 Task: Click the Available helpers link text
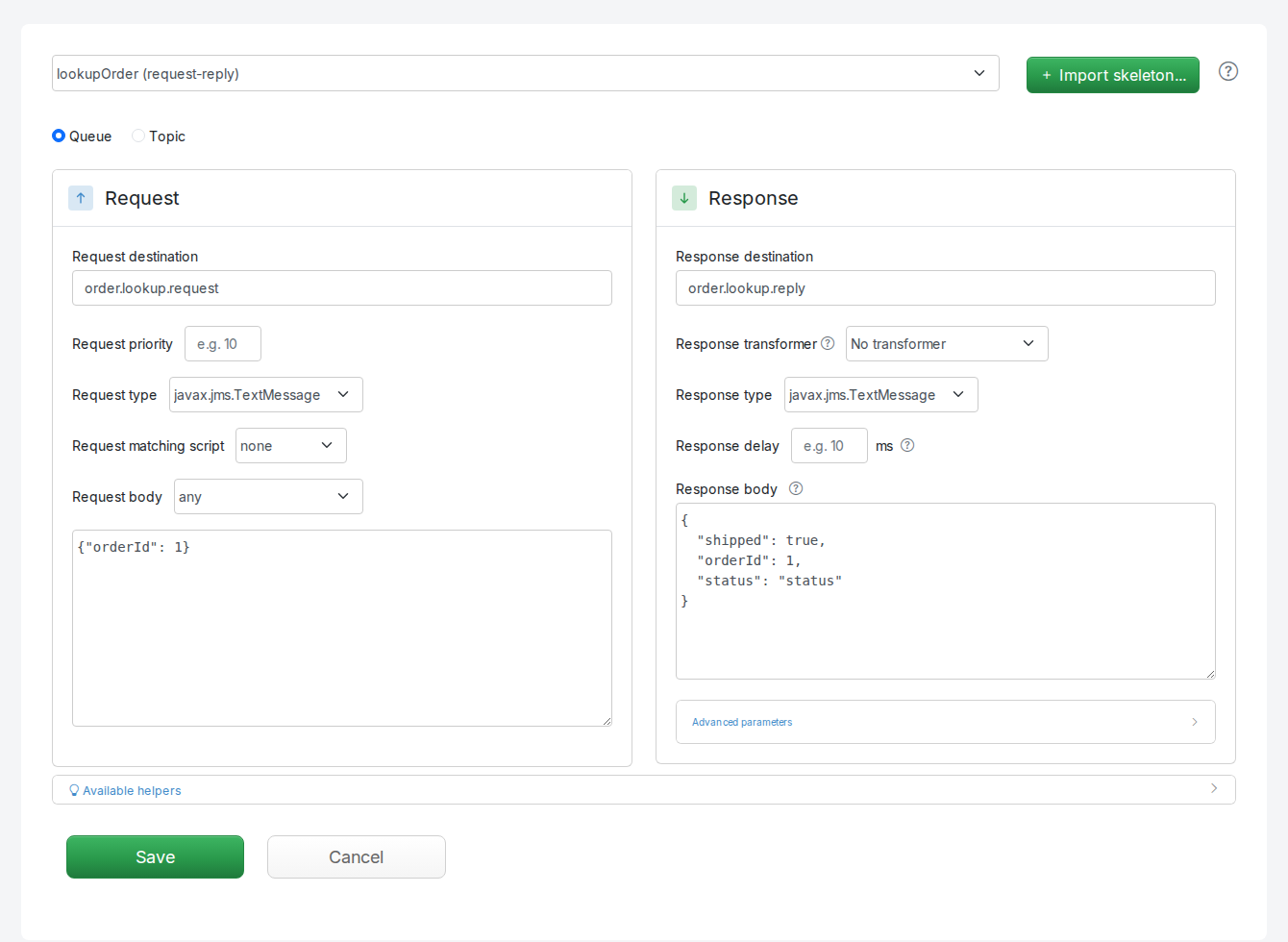coord(132,790)
